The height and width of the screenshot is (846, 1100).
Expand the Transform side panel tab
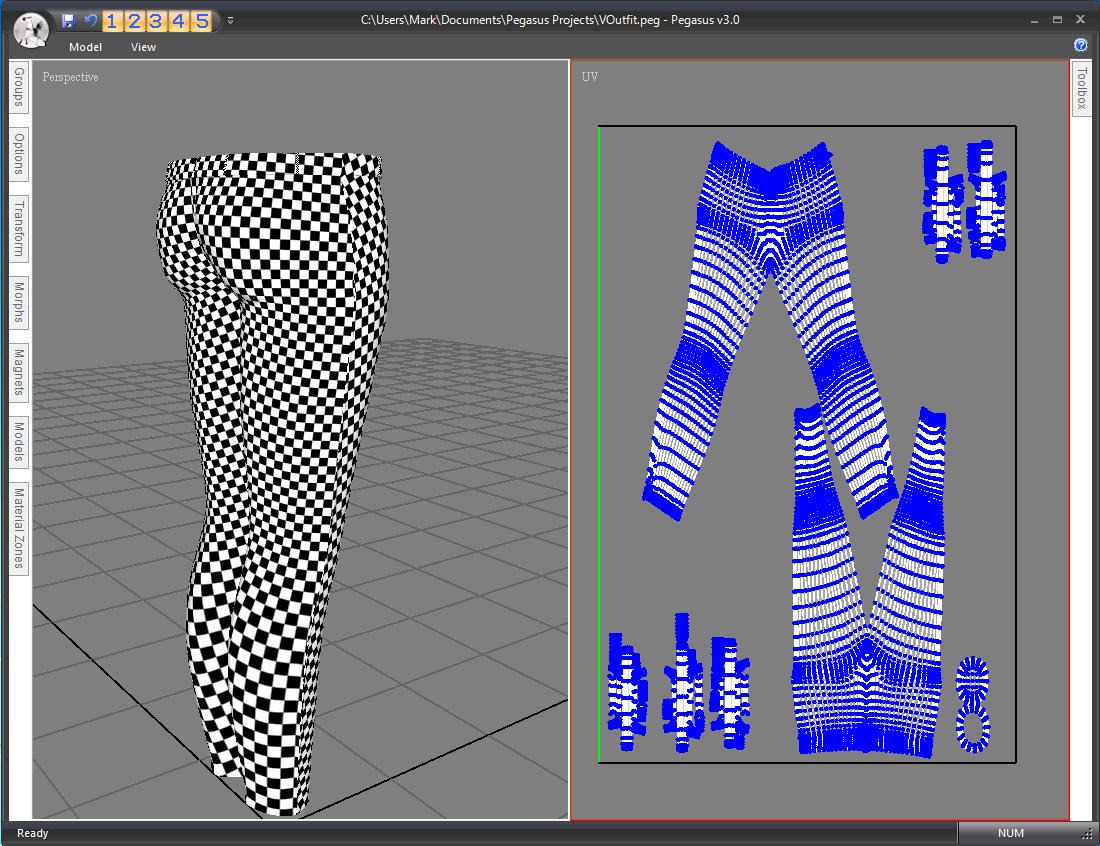pyautogui.click(x=19, y=229)
